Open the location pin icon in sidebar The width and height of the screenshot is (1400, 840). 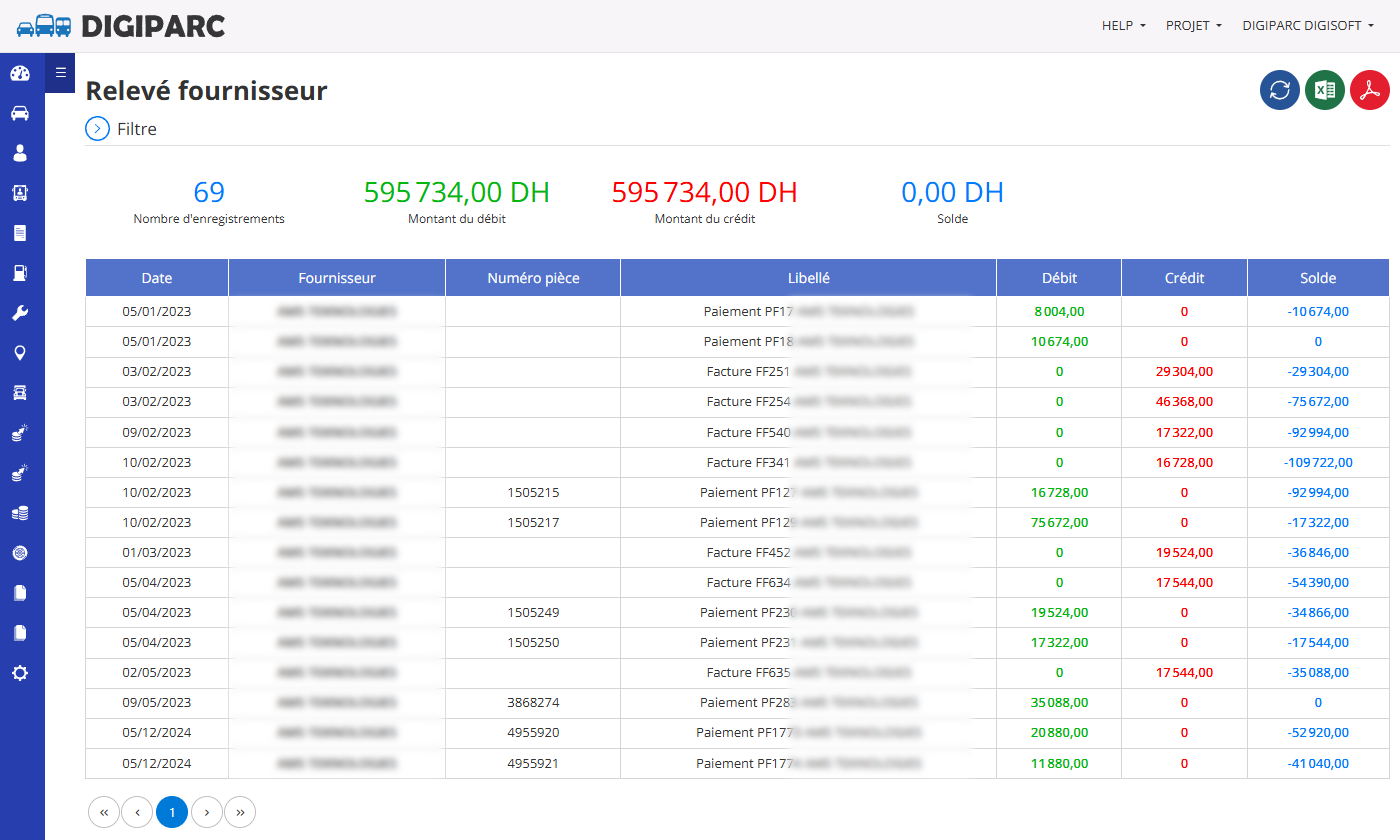click(20, 353)
